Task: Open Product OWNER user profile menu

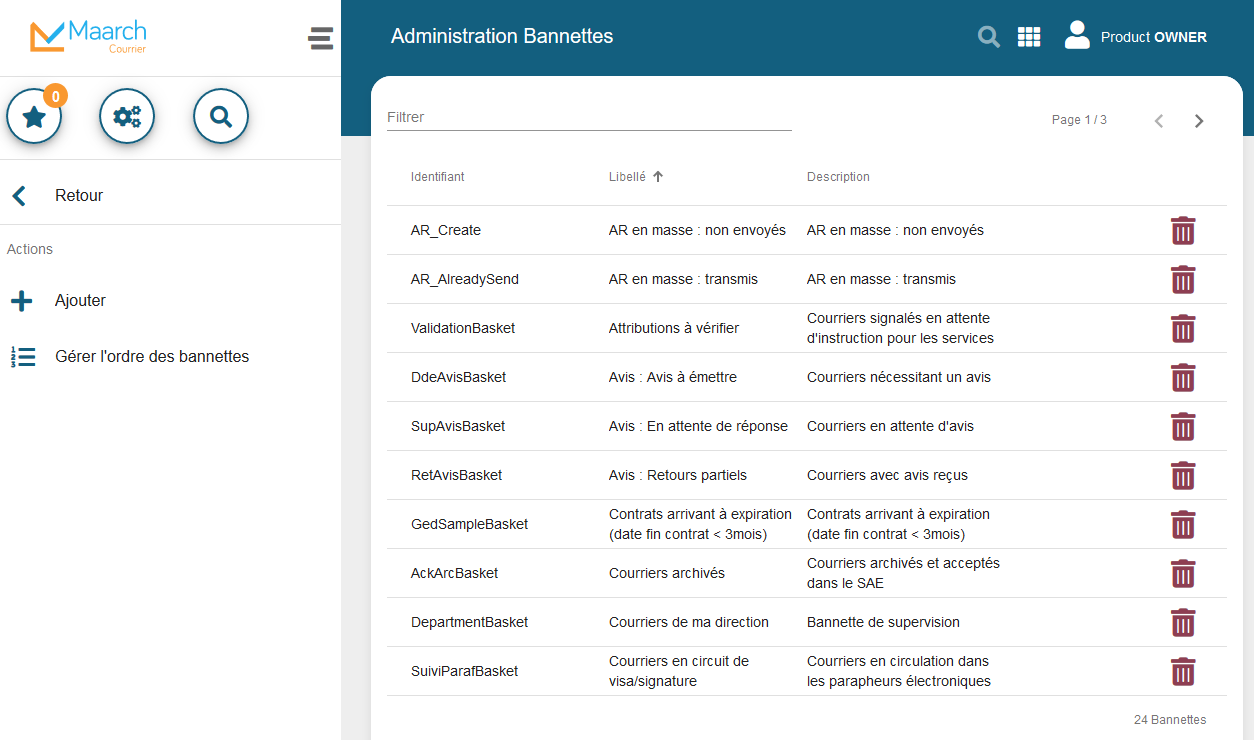Action: click(1135, 37)
